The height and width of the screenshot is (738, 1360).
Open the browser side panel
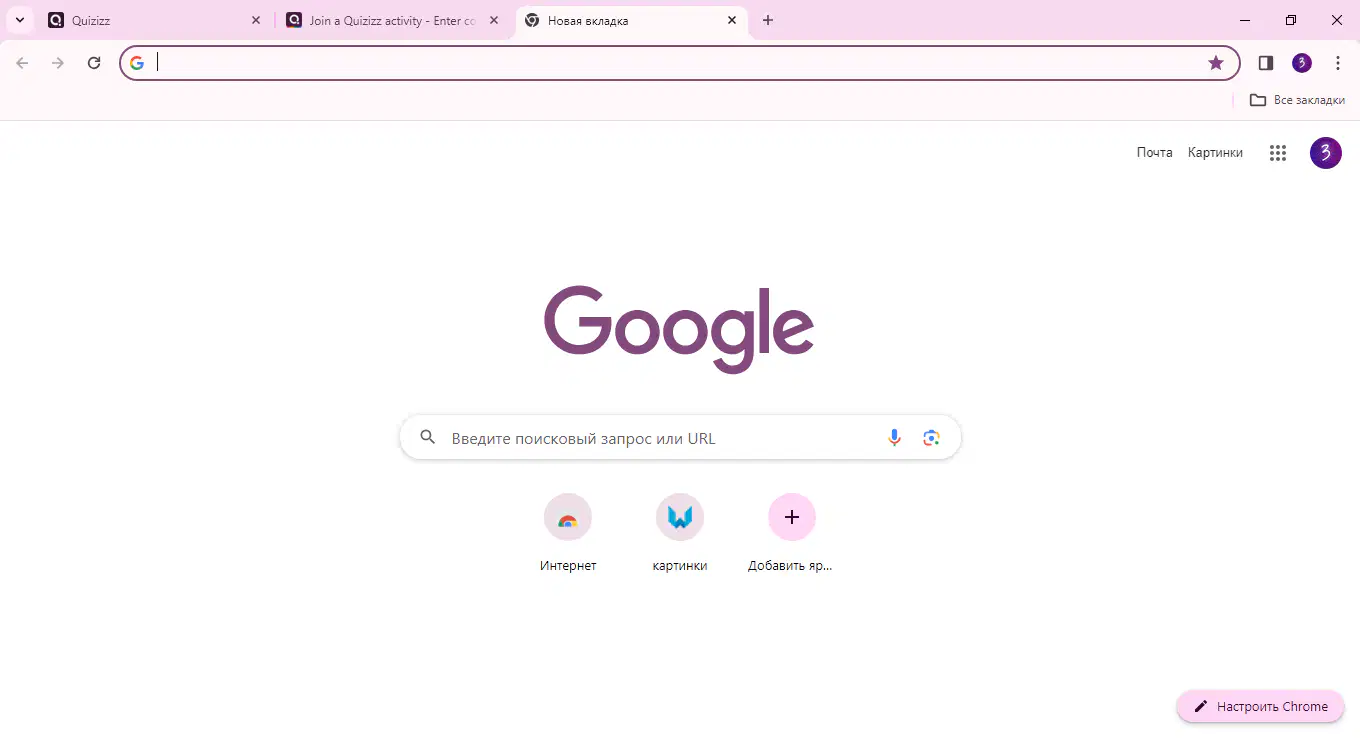click(1266, 63)
